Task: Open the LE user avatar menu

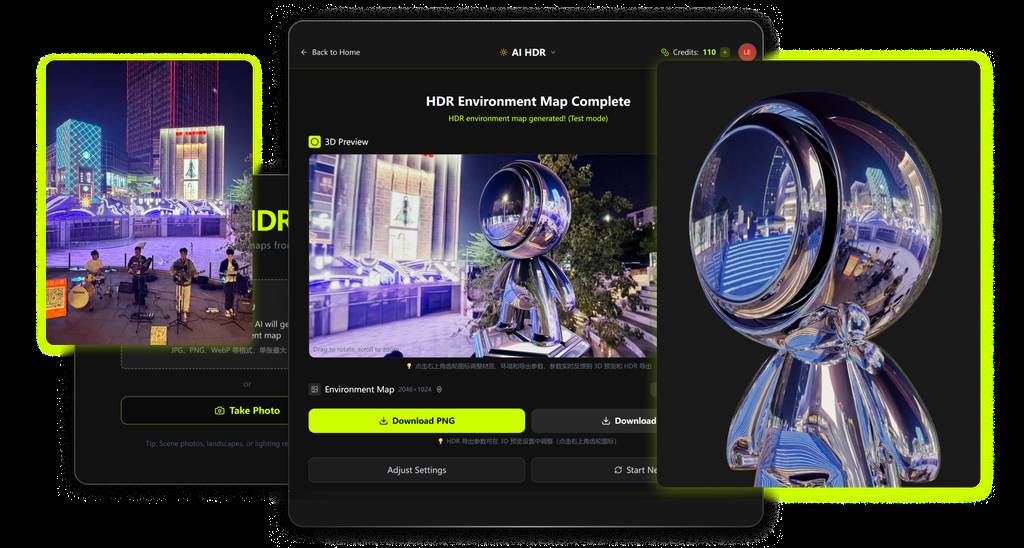Action: (747, 52)
